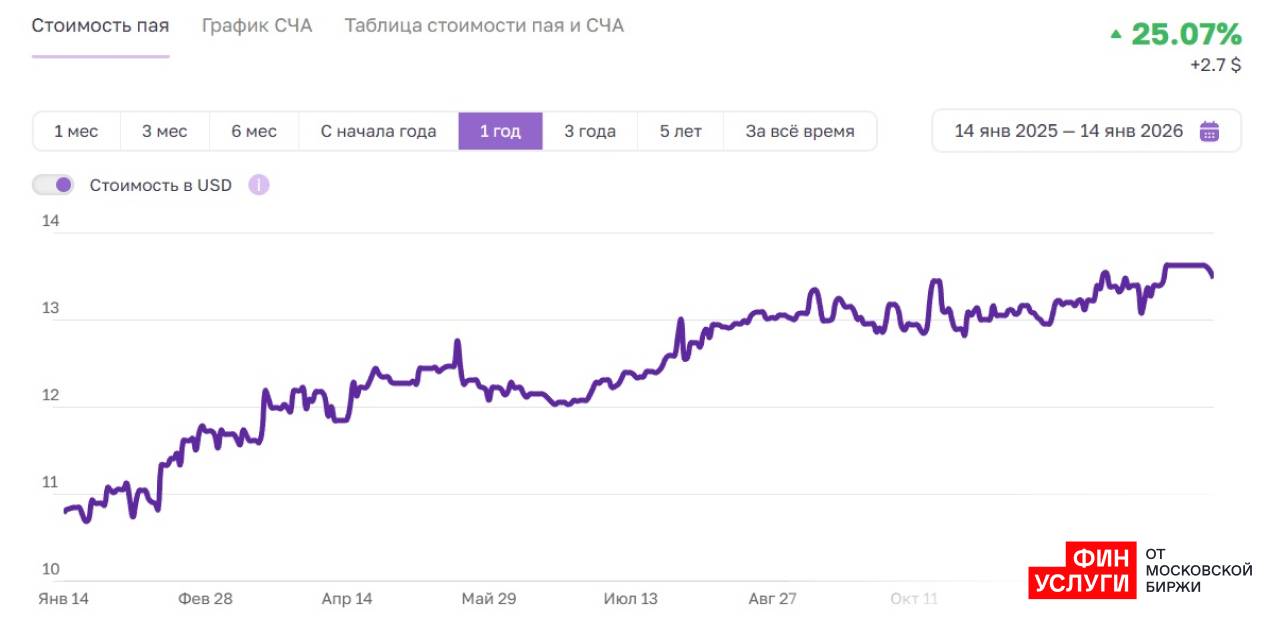This screenshot has width=1272, height=620.
Task: Open the calendar icon in date range
Action: click(x=1210, y=131)
